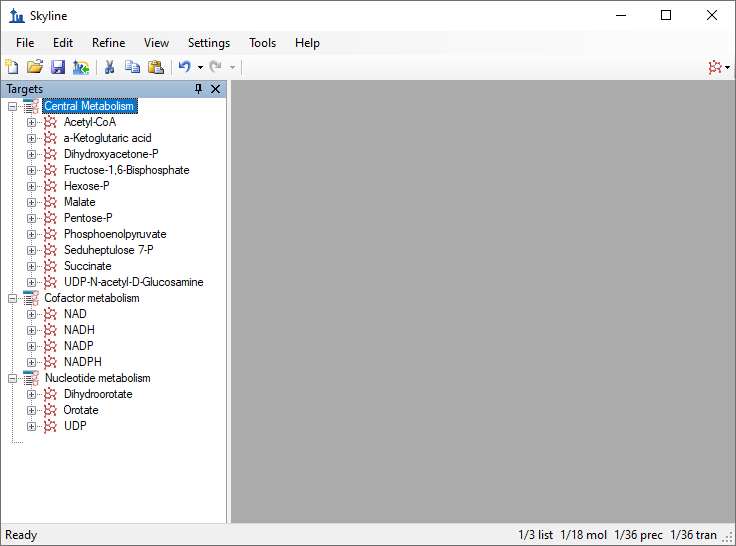This screenshot has width=736, height=546.
Task: Click the New Document toolbar icon
Action: [12, 67]
